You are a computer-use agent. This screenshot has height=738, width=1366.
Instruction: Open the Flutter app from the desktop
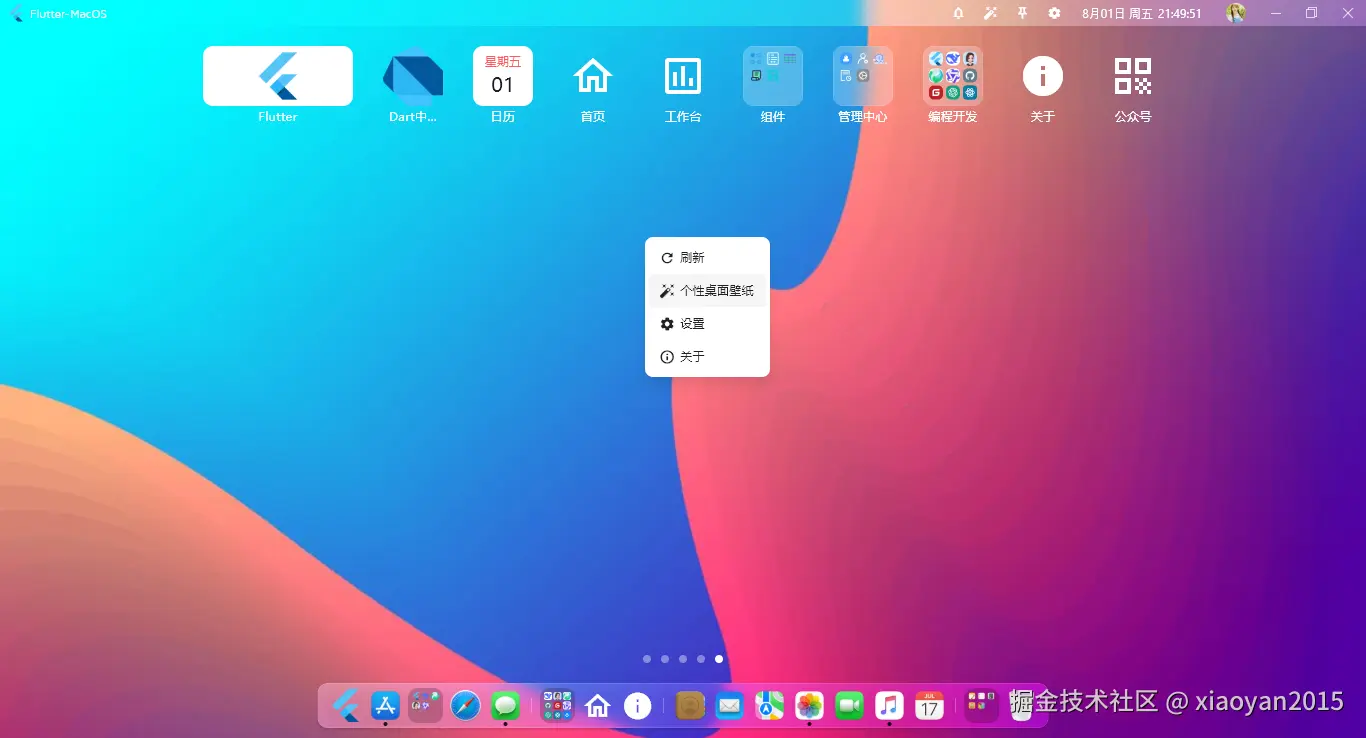(x=277, y=76)
